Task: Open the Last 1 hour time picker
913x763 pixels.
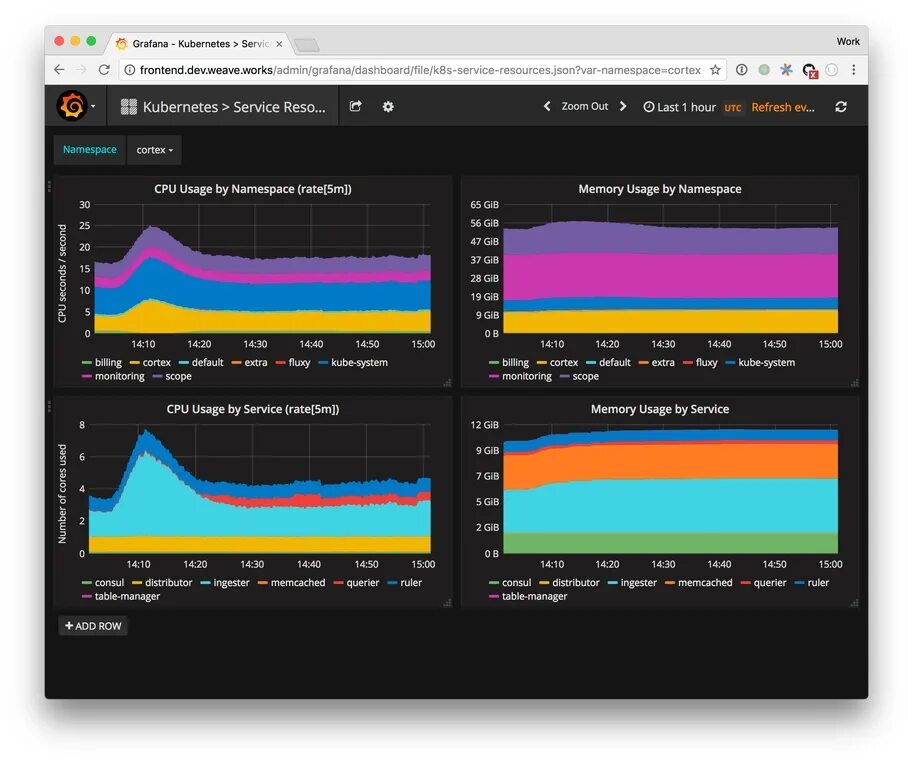Action: pyautogui.click(x=680, y=107)
